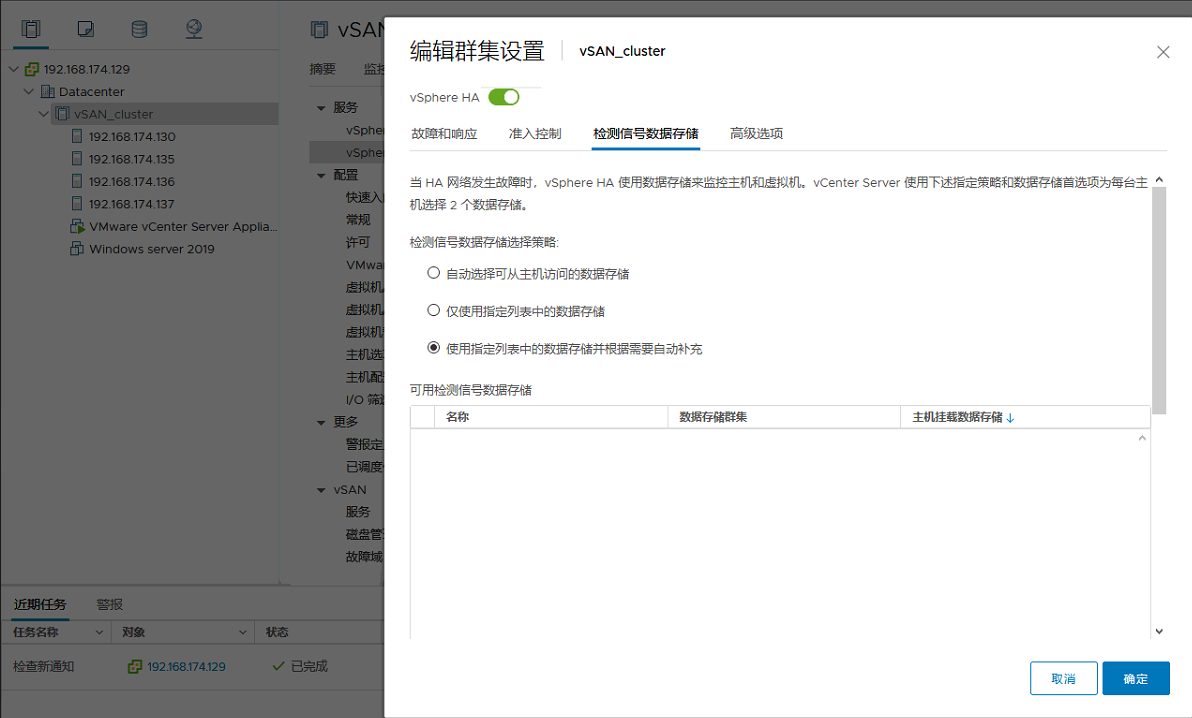This screenshot has width=1192, height=718.
Task: Select 仅使用指定列表中的数据存储 radio
Action: (x=433, y=310)
